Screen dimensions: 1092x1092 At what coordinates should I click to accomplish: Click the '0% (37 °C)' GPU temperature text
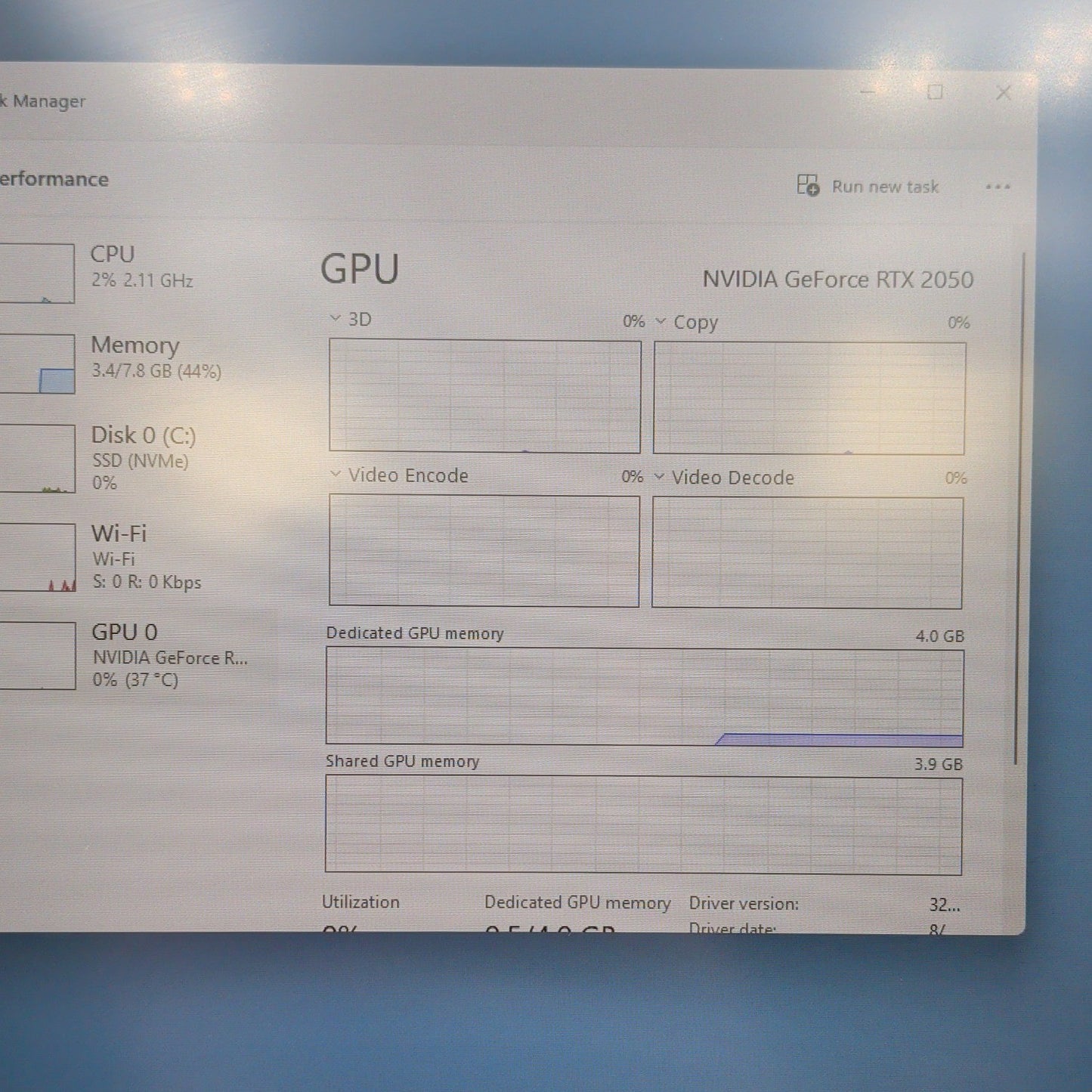[135, 680]
